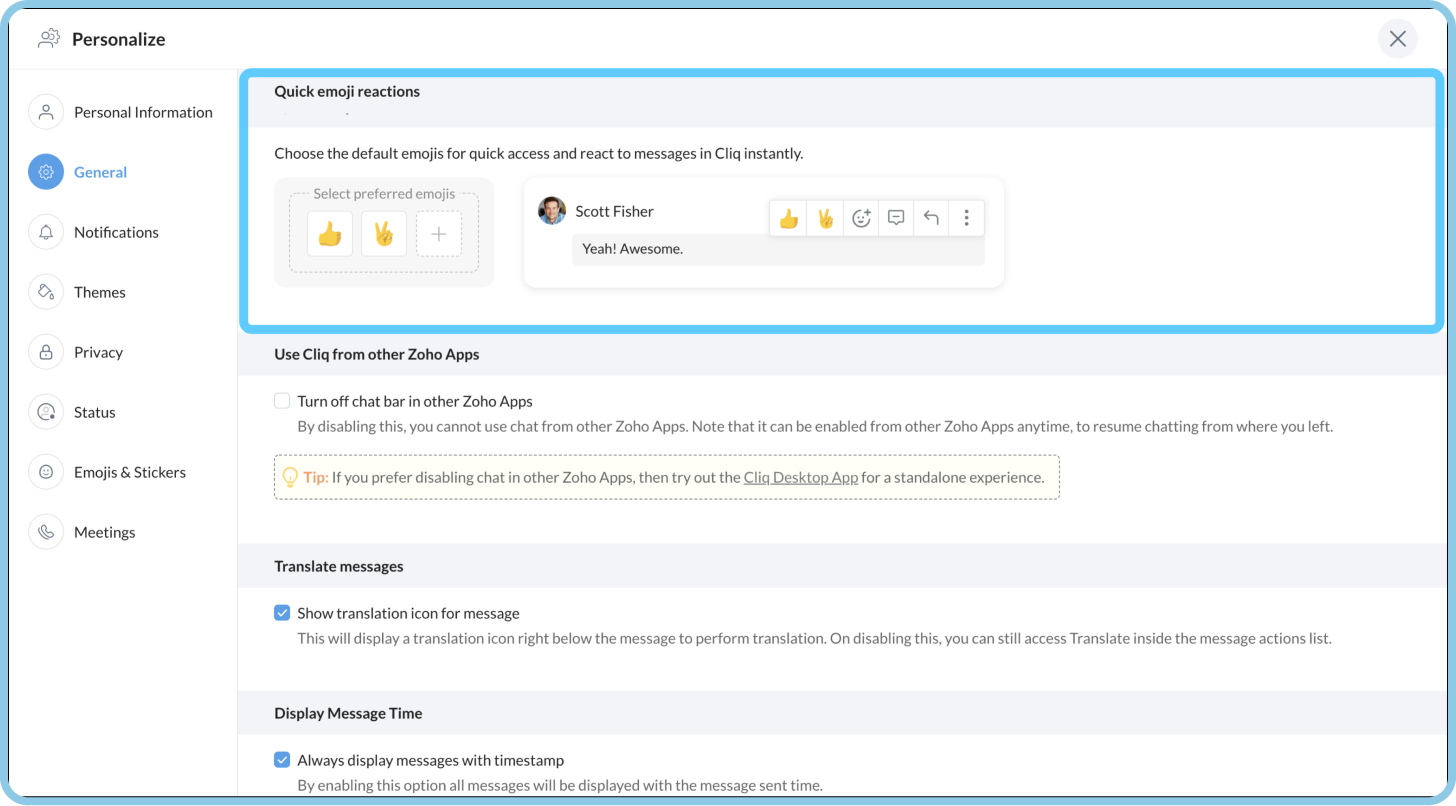1456x806 pixels.
Task: Click the reply arrow on the message
Action: pyautogui.click(x=930, y=217)
